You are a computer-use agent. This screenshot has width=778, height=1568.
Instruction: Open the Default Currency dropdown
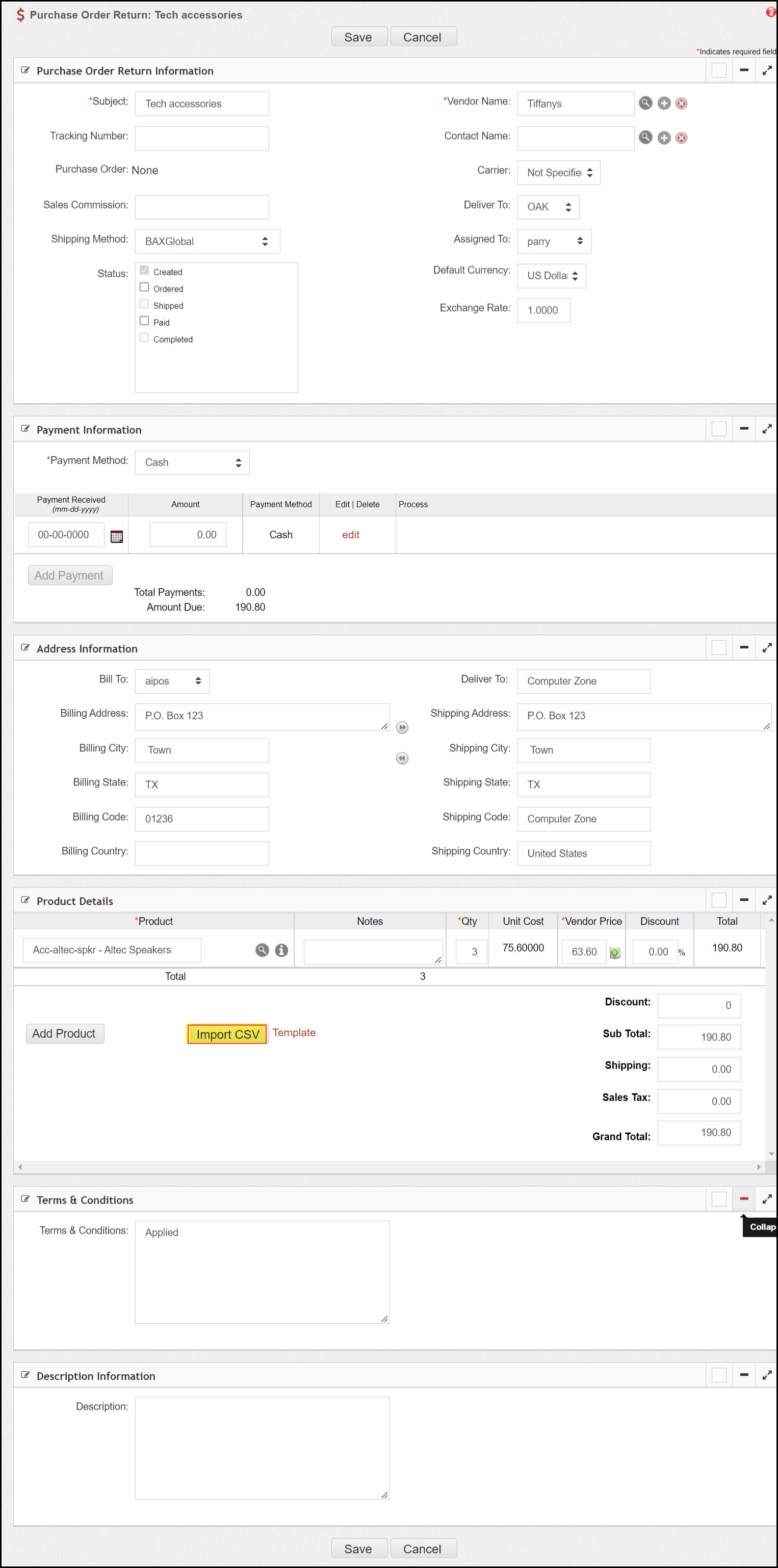tap(552, 276)
